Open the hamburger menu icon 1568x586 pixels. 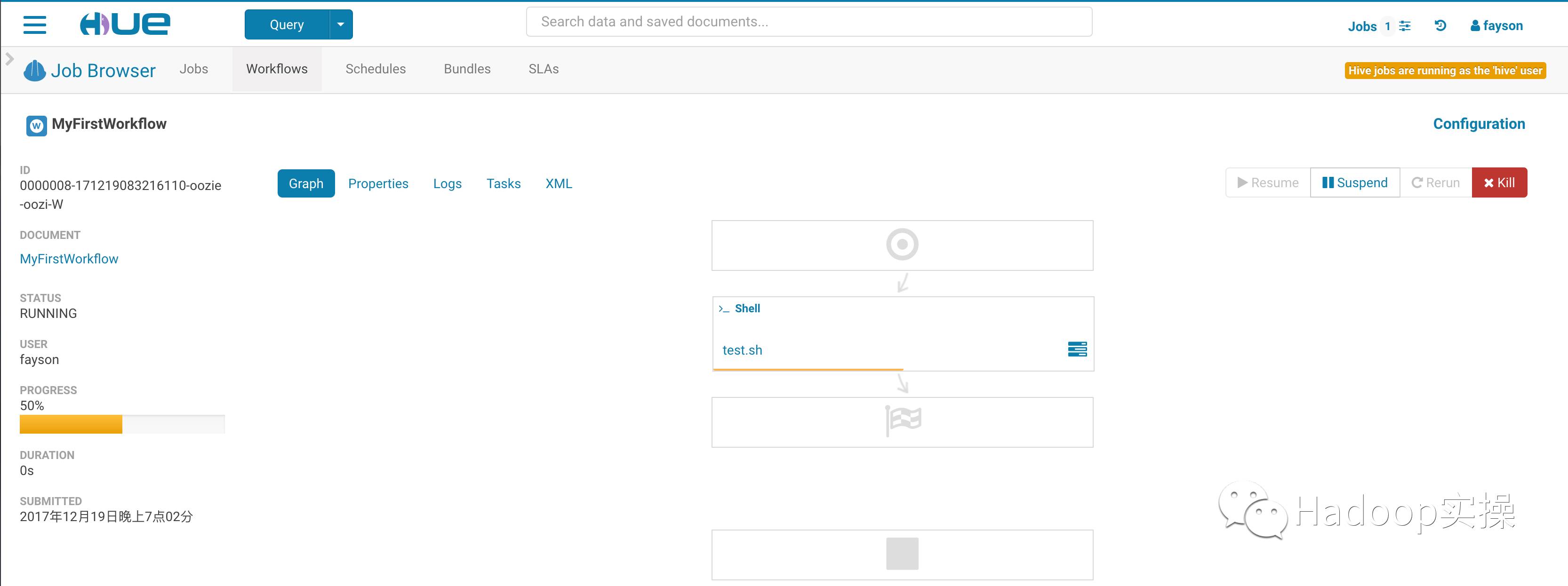(x=35, y=25)
